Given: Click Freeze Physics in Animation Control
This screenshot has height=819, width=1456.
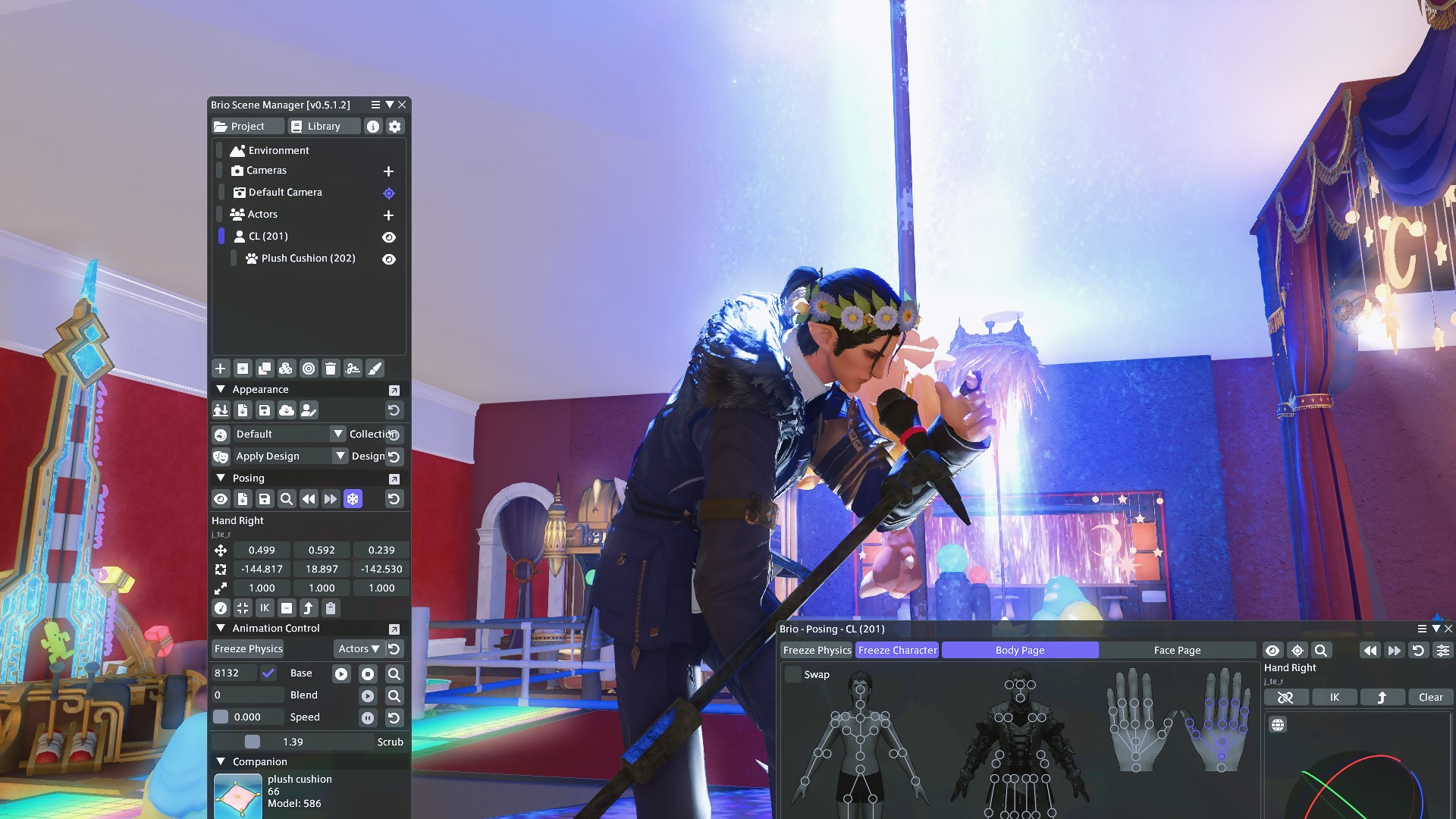Looking at the screenshot, I should [x=248, y=649].
